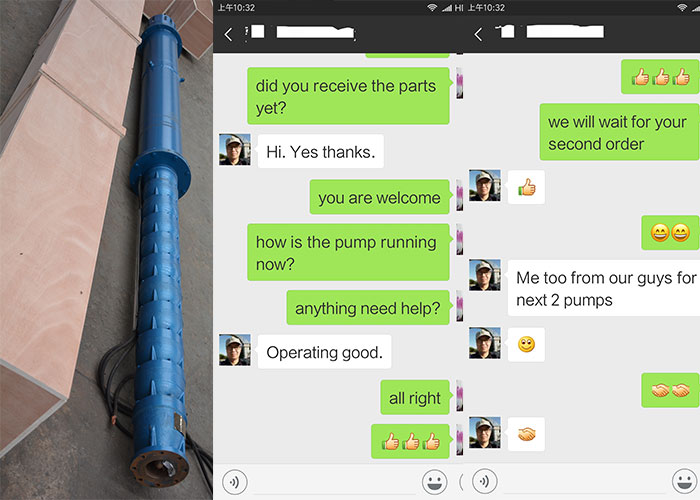The width and height of the screenshot is (700, 500).
Task: Open the avatar beside "Hi. Yes thanks."
Action: pyautogui.click(x=235, y=150)
